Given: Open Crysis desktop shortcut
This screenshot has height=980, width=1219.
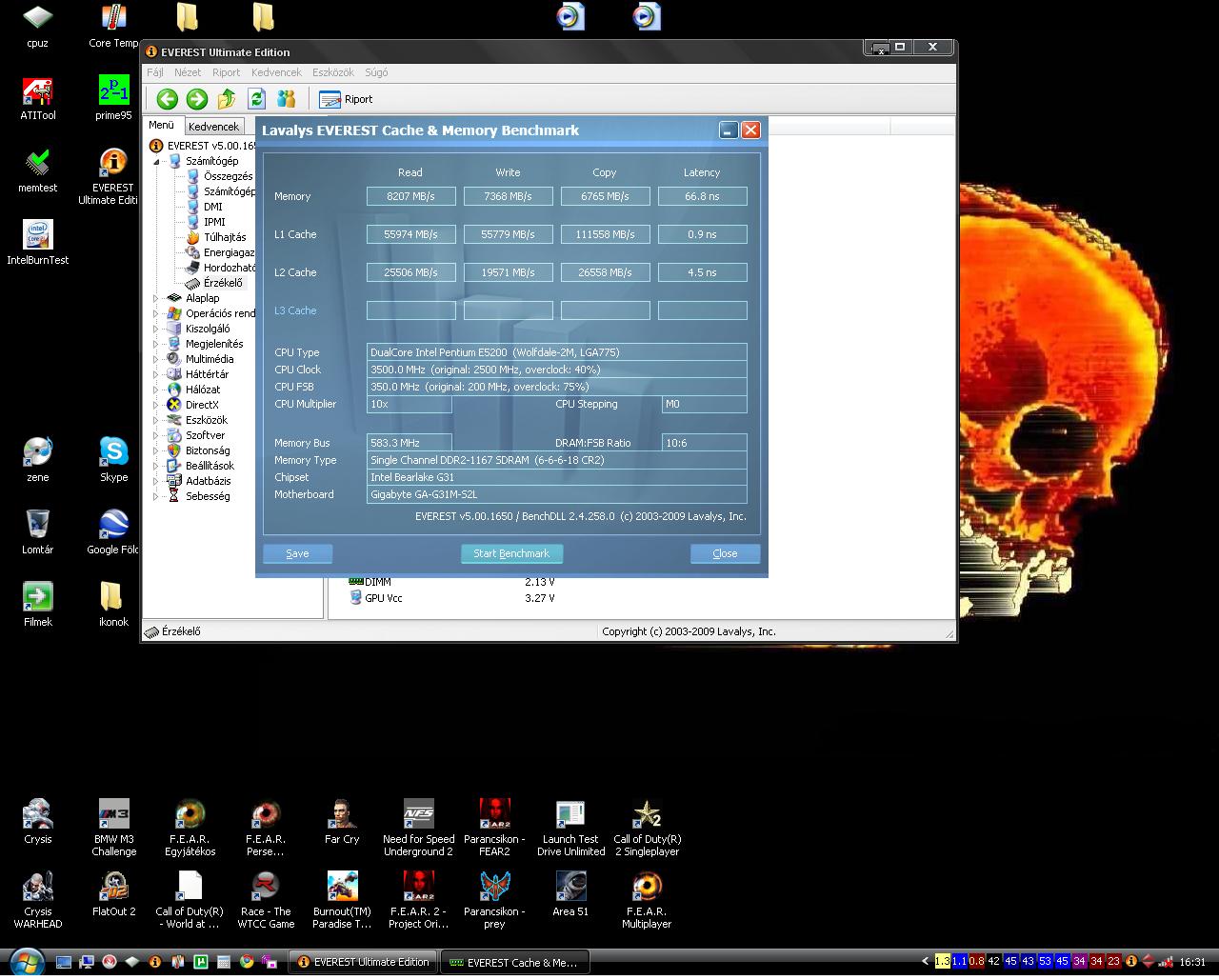Looking at the screenshot, I should pos(38,822).
